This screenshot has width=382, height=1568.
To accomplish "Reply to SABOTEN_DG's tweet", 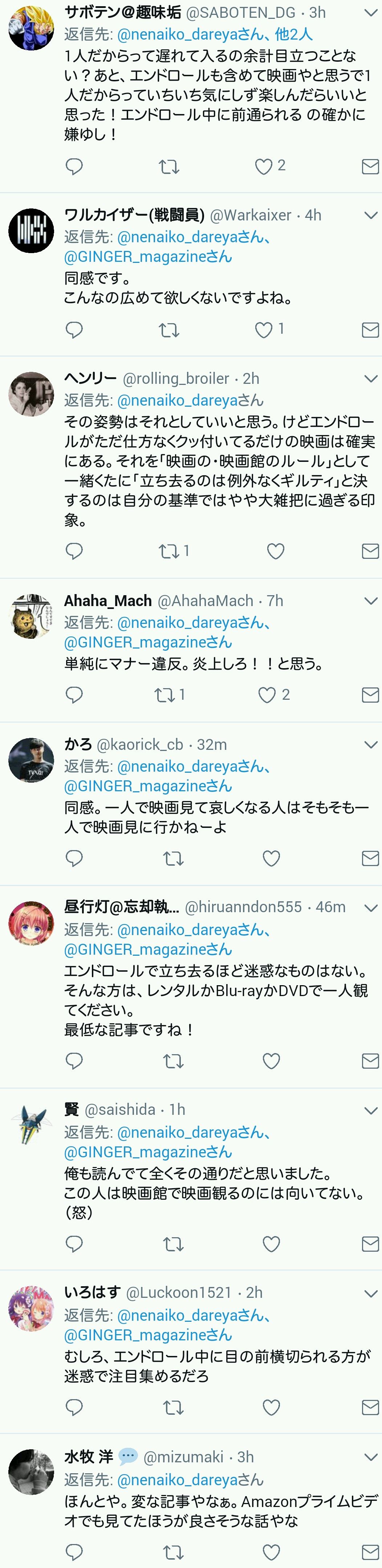I will point(74,166).
